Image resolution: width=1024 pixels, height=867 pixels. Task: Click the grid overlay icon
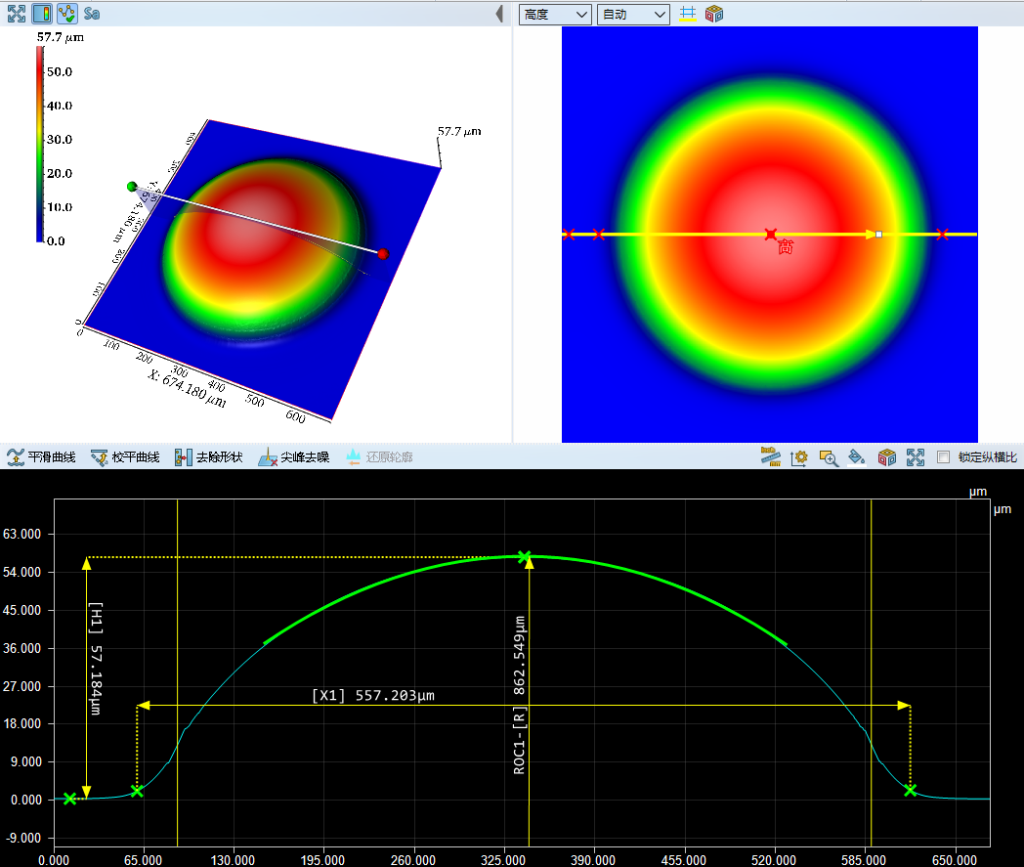[688, 14]
